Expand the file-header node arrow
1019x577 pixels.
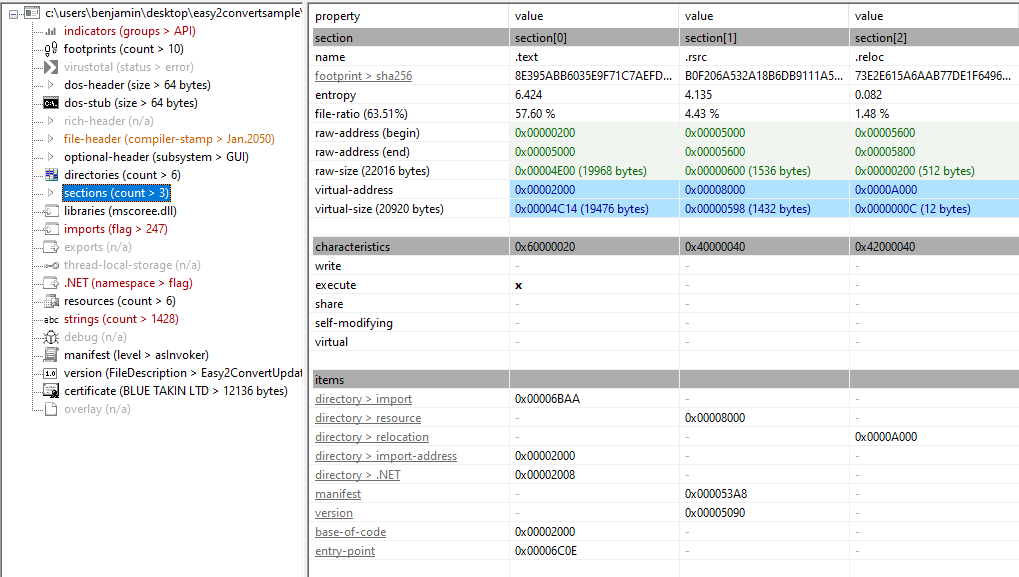tap(52, 139)
